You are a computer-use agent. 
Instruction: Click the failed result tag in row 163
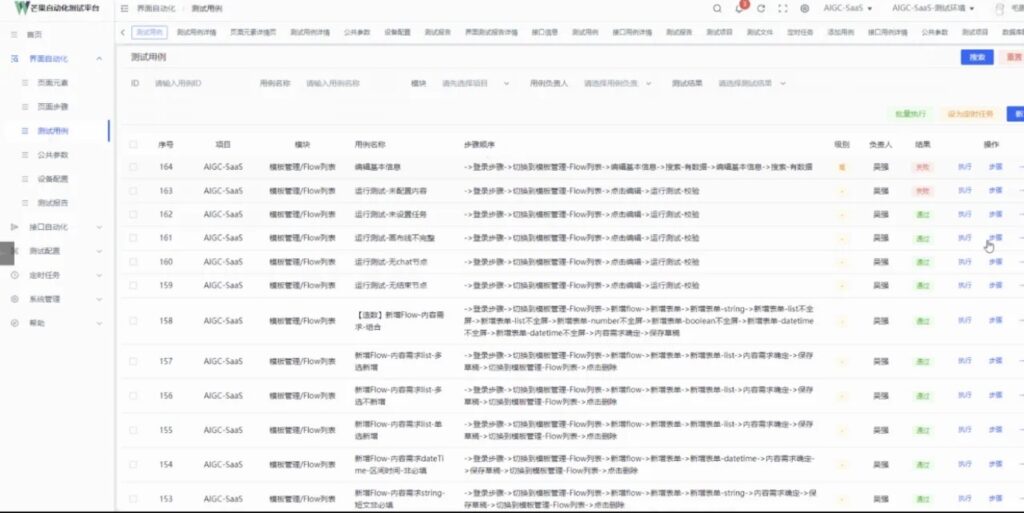click(922, 191)
